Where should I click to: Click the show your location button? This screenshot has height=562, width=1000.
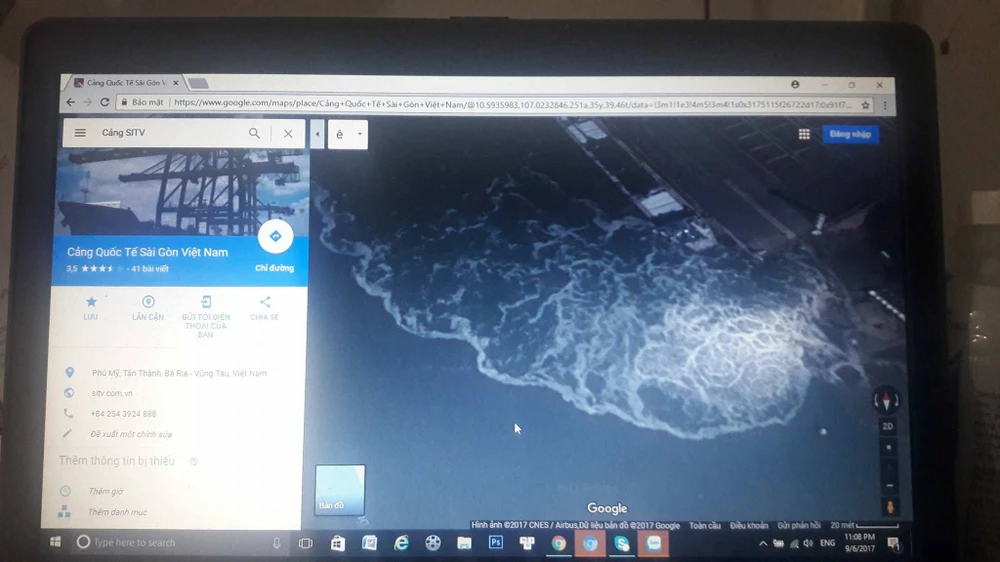pos(888,448)
